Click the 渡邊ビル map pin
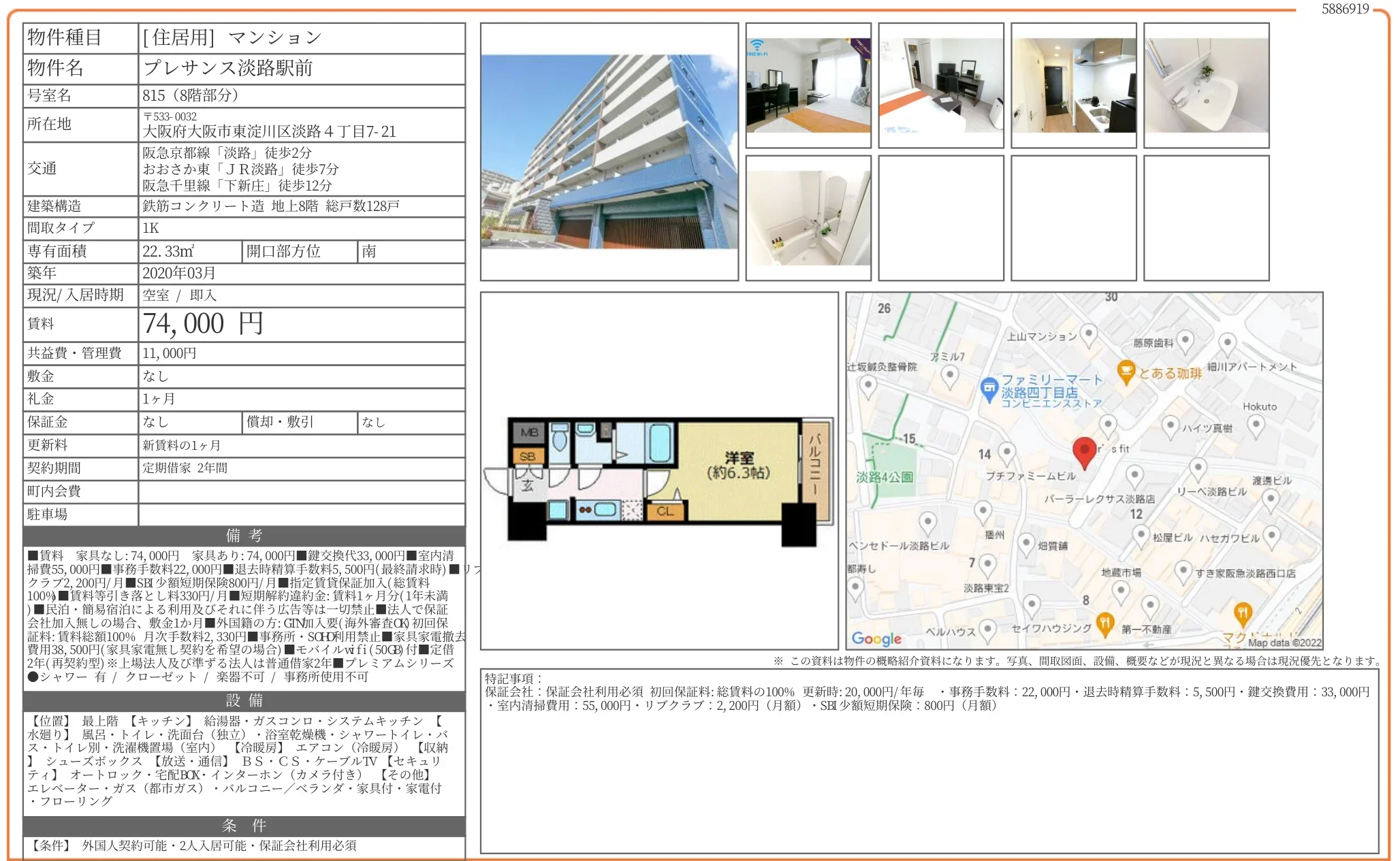This screenshot has height=861, width=1400. (x=1269, y=498)
